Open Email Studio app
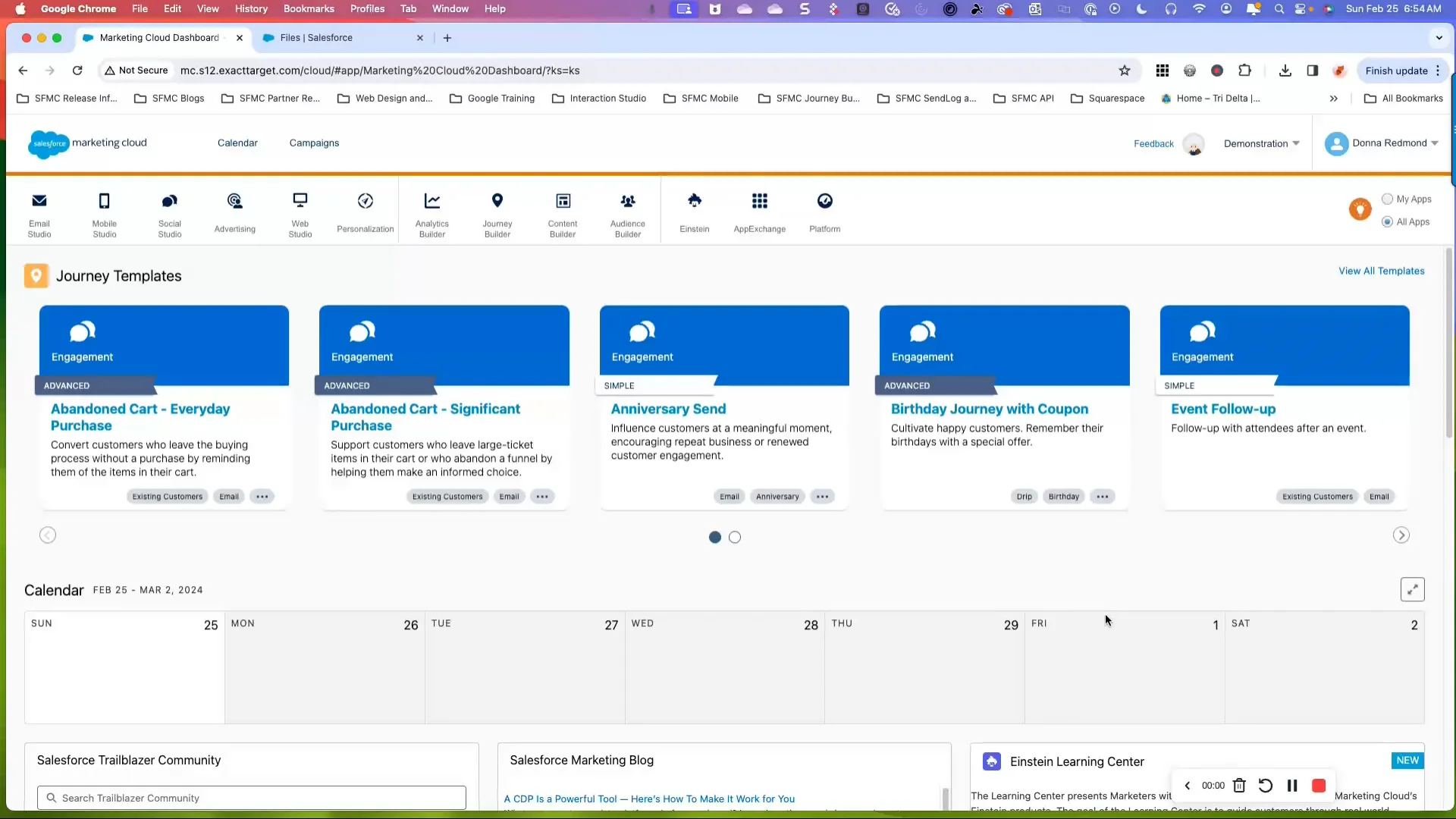Image resolution: width=1456 pixels, height=819 pixels. (39, 214)
